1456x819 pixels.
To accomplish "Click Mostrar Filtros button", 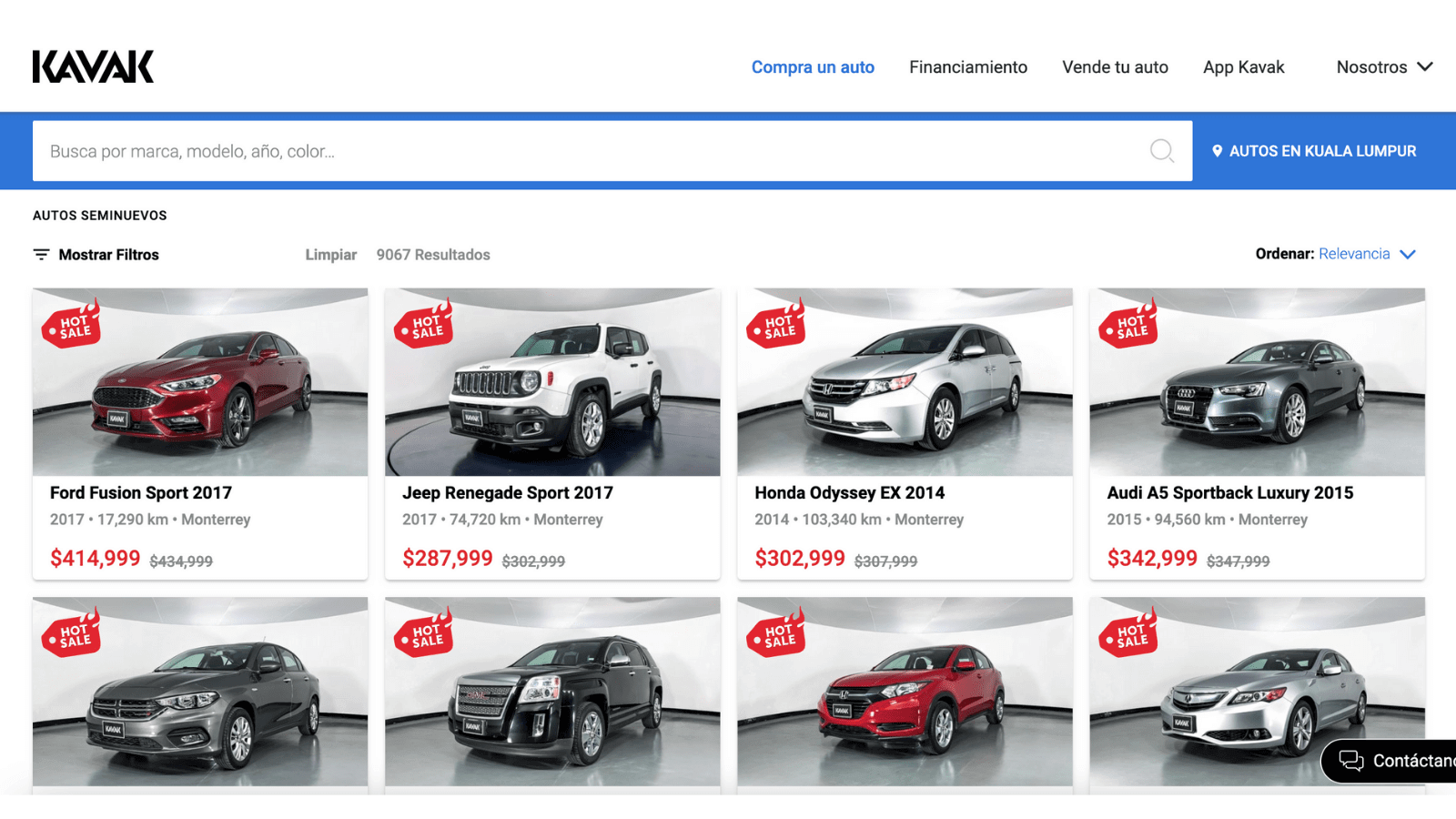I will coord(96,255).
